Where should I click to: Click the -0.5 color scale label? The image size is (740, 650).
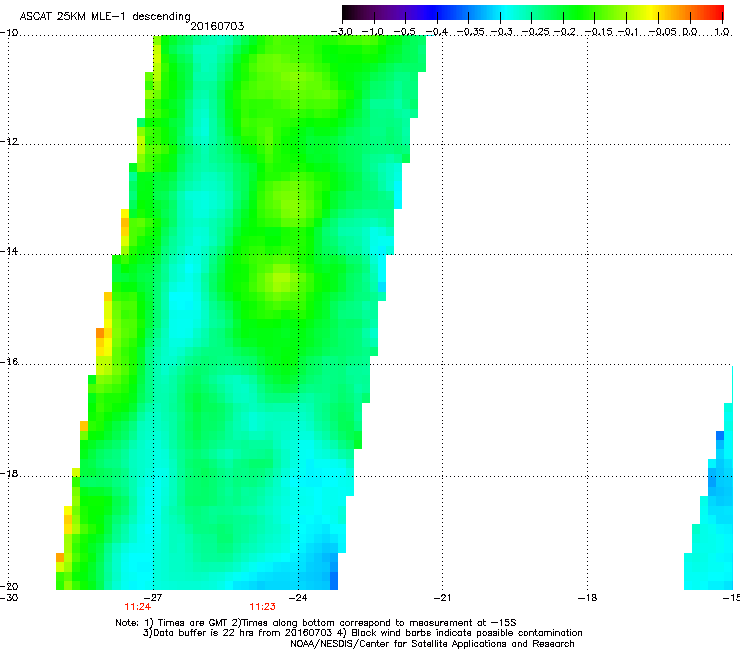tap(404, 32)
